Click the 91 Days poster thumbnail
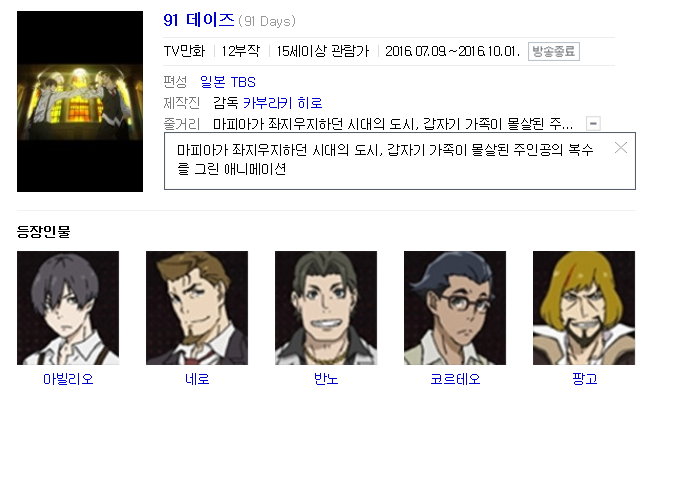The image size is (700, 500). coord(80,101)
